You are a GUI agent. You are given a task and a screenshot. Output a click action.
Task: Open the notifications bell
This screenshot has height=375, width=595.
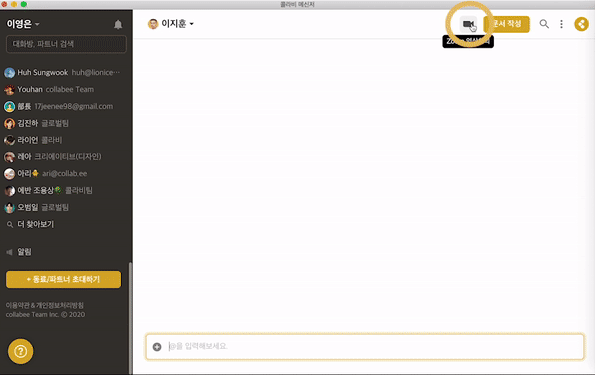point(118,24)
